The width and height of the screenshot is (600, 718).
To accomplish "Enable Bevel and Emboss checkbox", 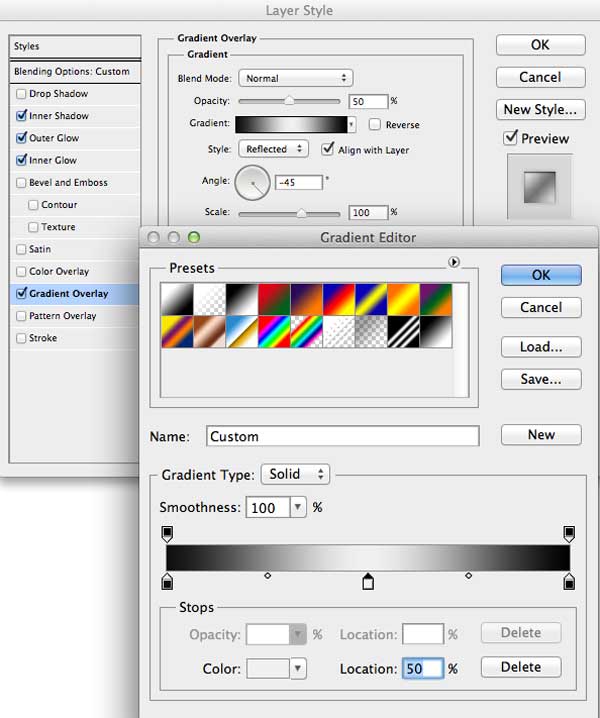I will click(x=21, y=183).
